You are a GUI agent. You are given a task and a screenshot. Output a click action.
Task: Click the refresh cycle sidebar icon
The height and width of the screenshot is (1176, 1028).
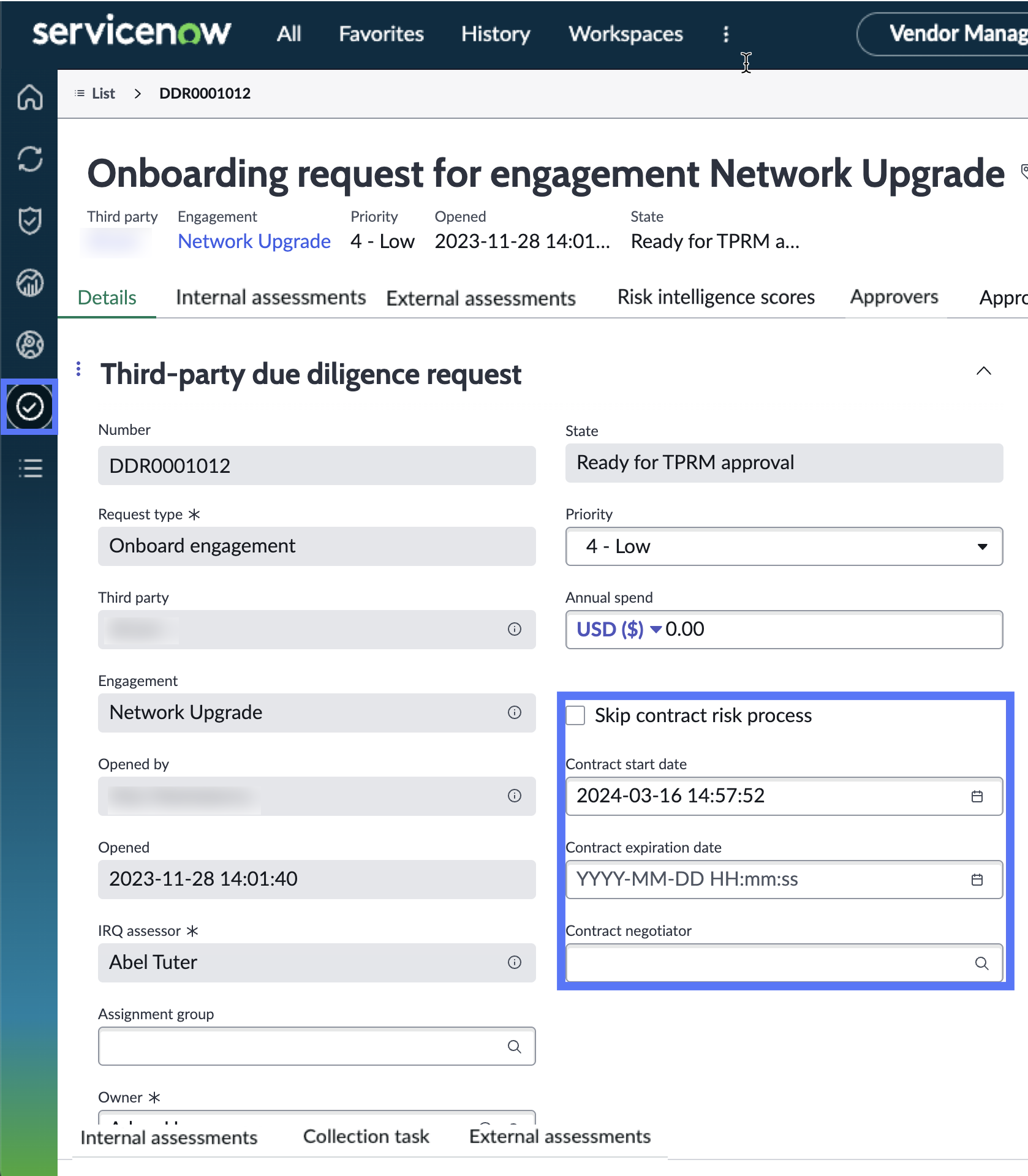pyautogui.click(x=29, y=159)
